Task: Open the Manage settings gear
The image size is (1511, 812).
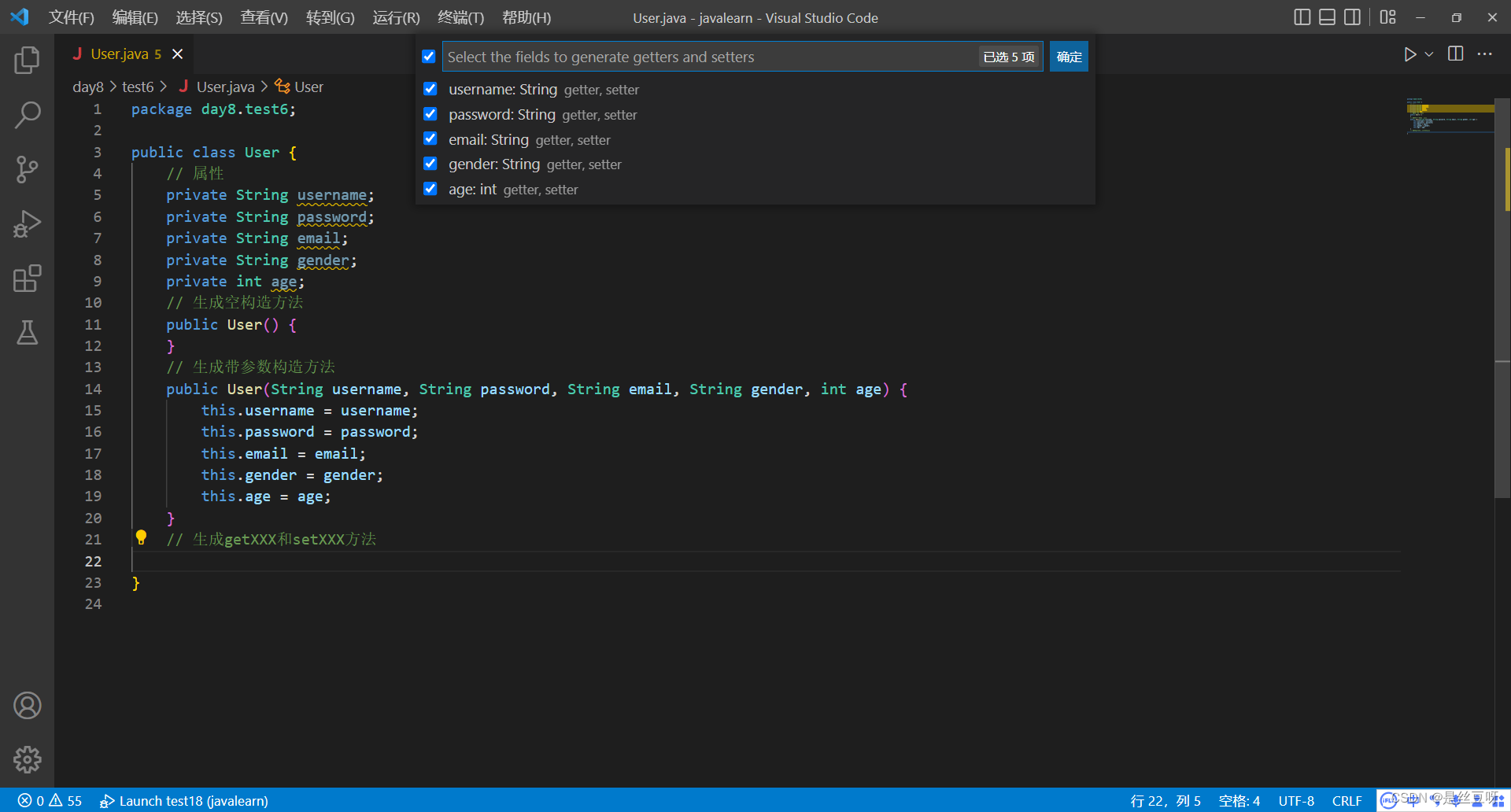Action: pyautogui.click(x=28, y=759)
